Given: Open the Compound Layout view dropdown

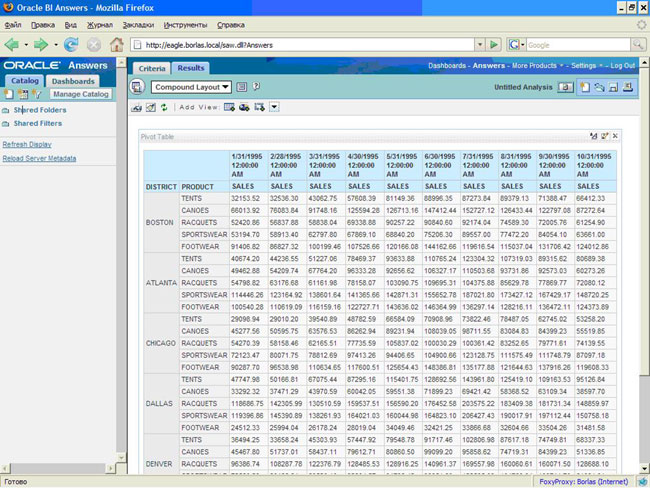Looking at the screenshot, I should 191,88.
